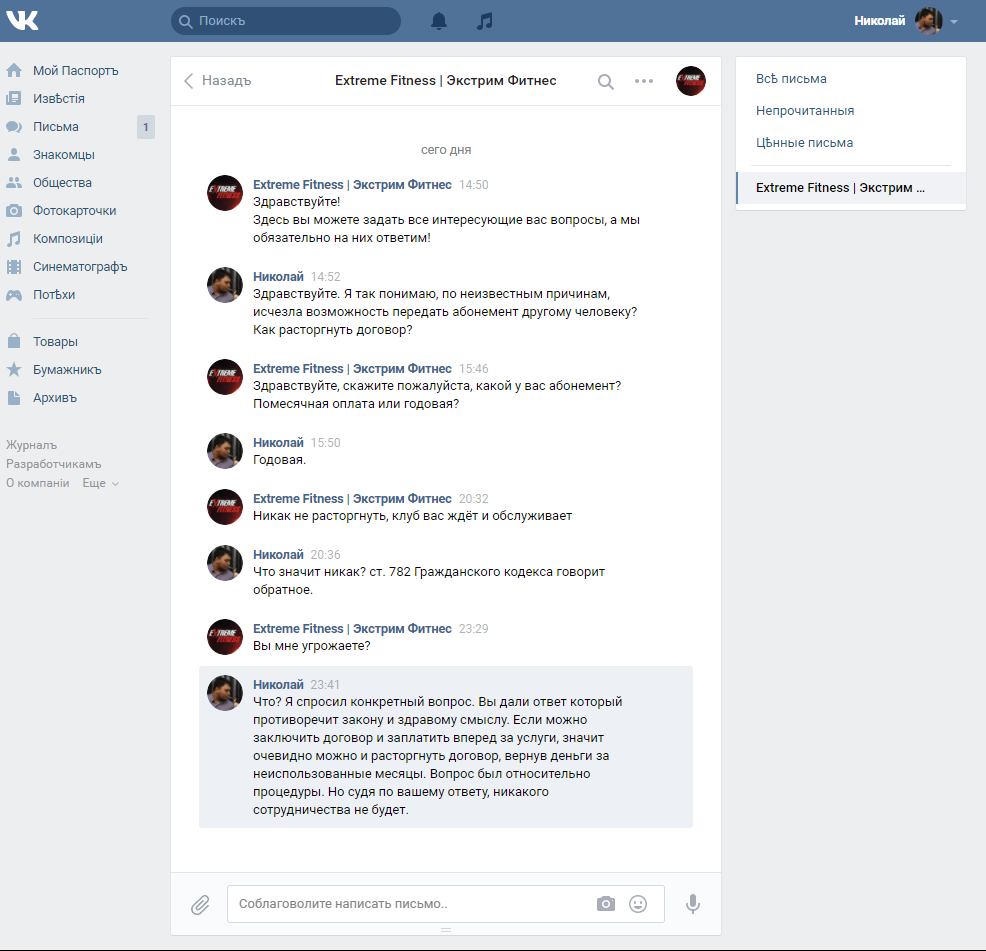This screenshot has height=951, width=986.
Task: Expand the Николай profile menu arrow
Action: tap(954, 21)
